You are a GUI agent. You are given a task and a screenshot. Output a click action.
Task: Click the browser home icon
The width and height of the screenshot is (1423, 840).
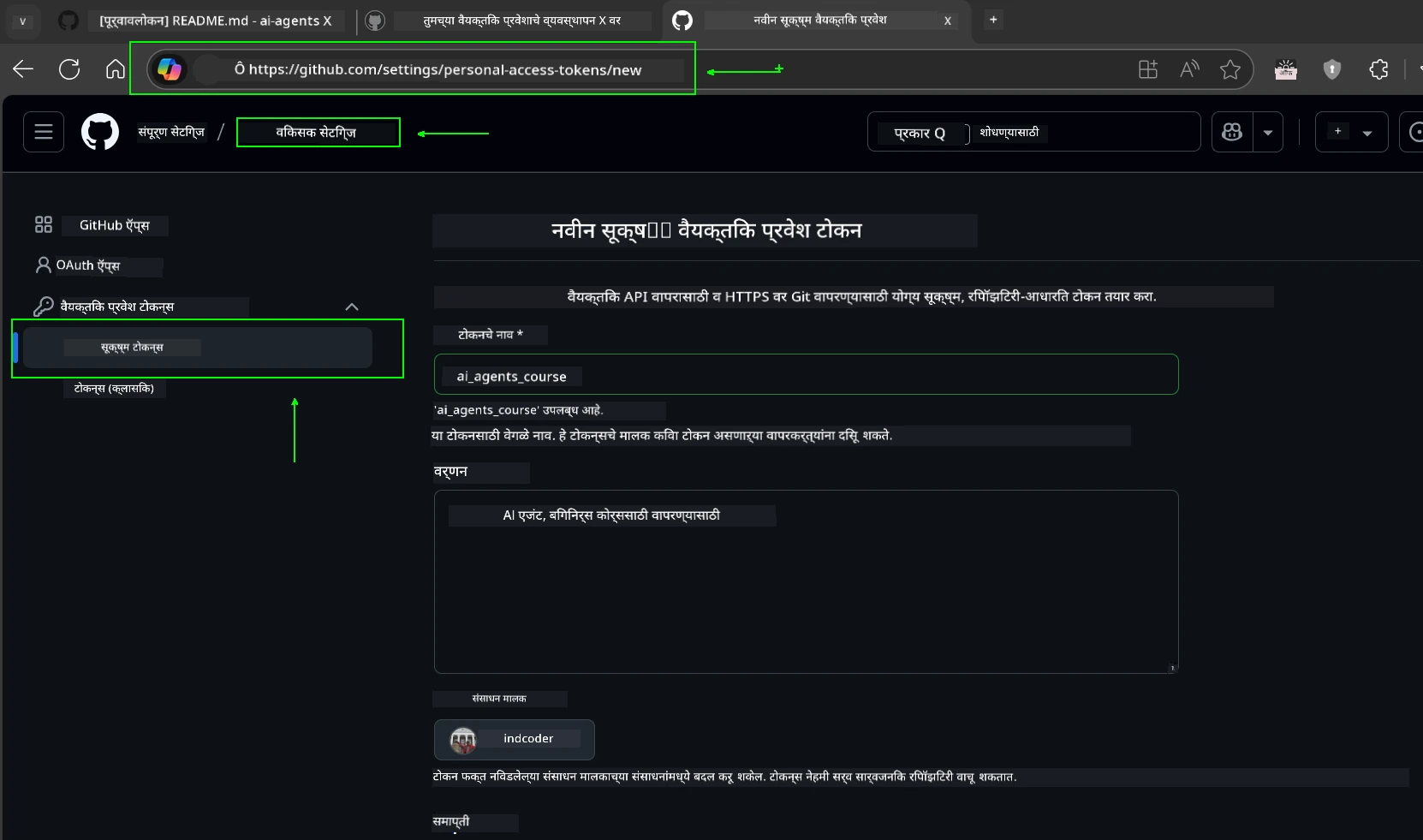114,69
